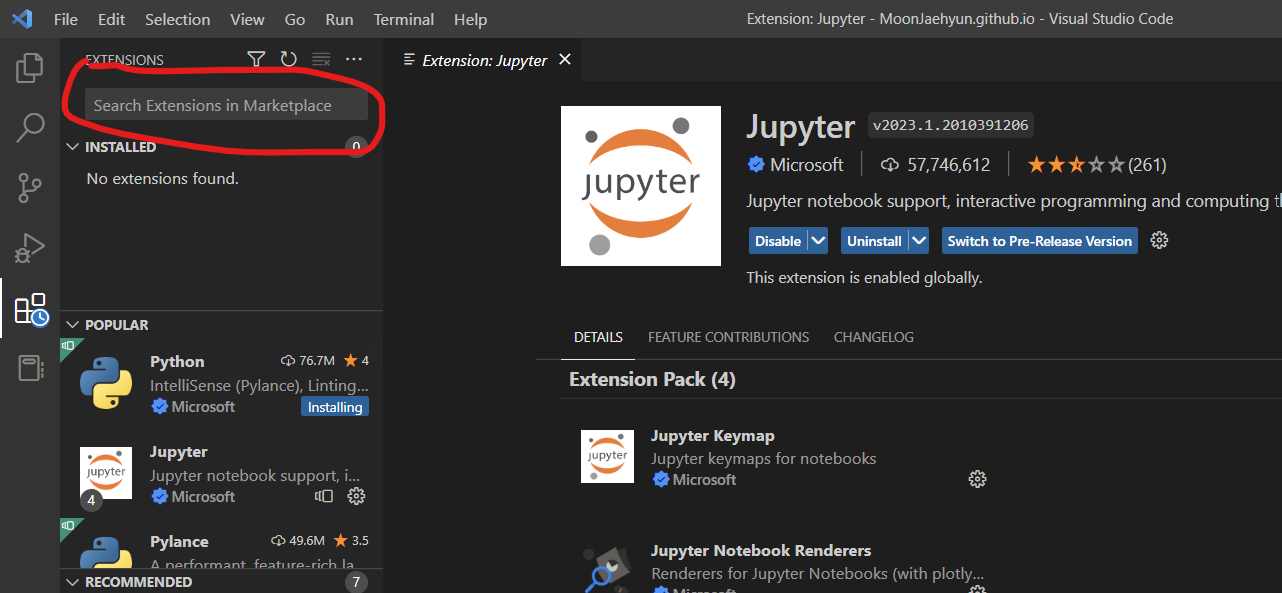1282x593 pixels.
Task: Click the Search Extensions in Marketplace field
Action: [x=226, y=106]
